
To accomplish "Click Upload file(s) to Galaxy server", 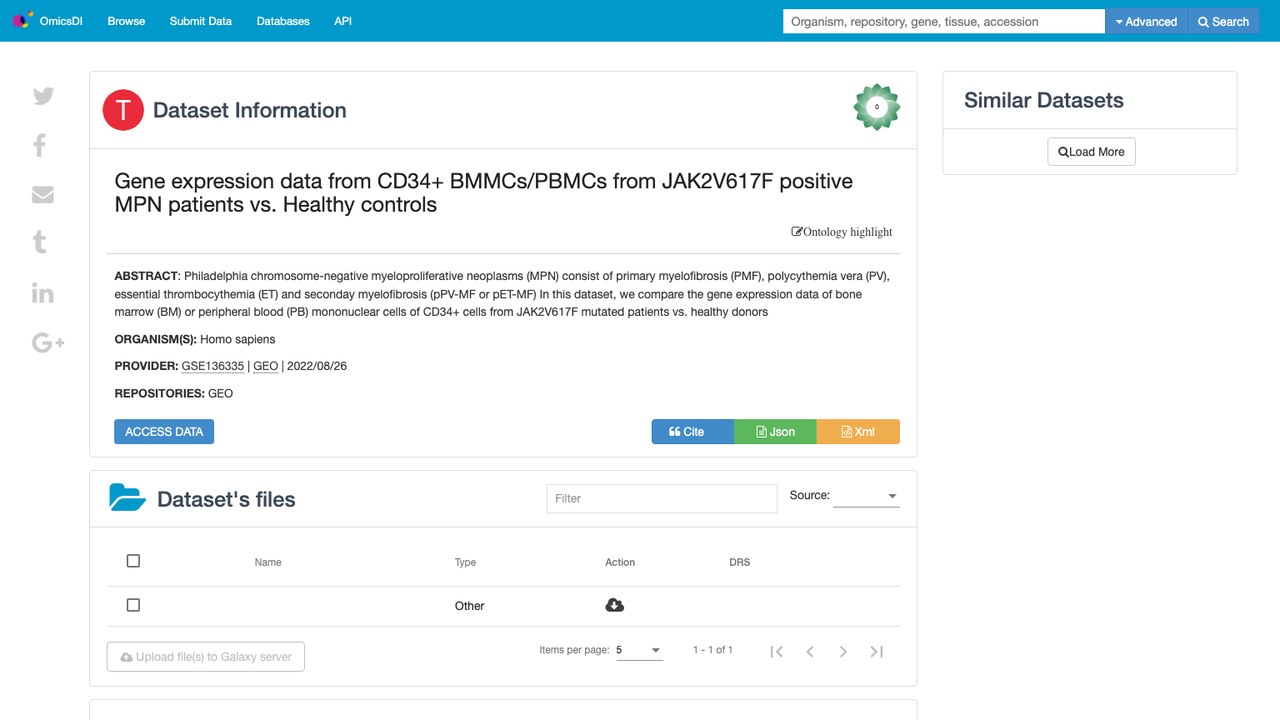I will pos(206,657).
